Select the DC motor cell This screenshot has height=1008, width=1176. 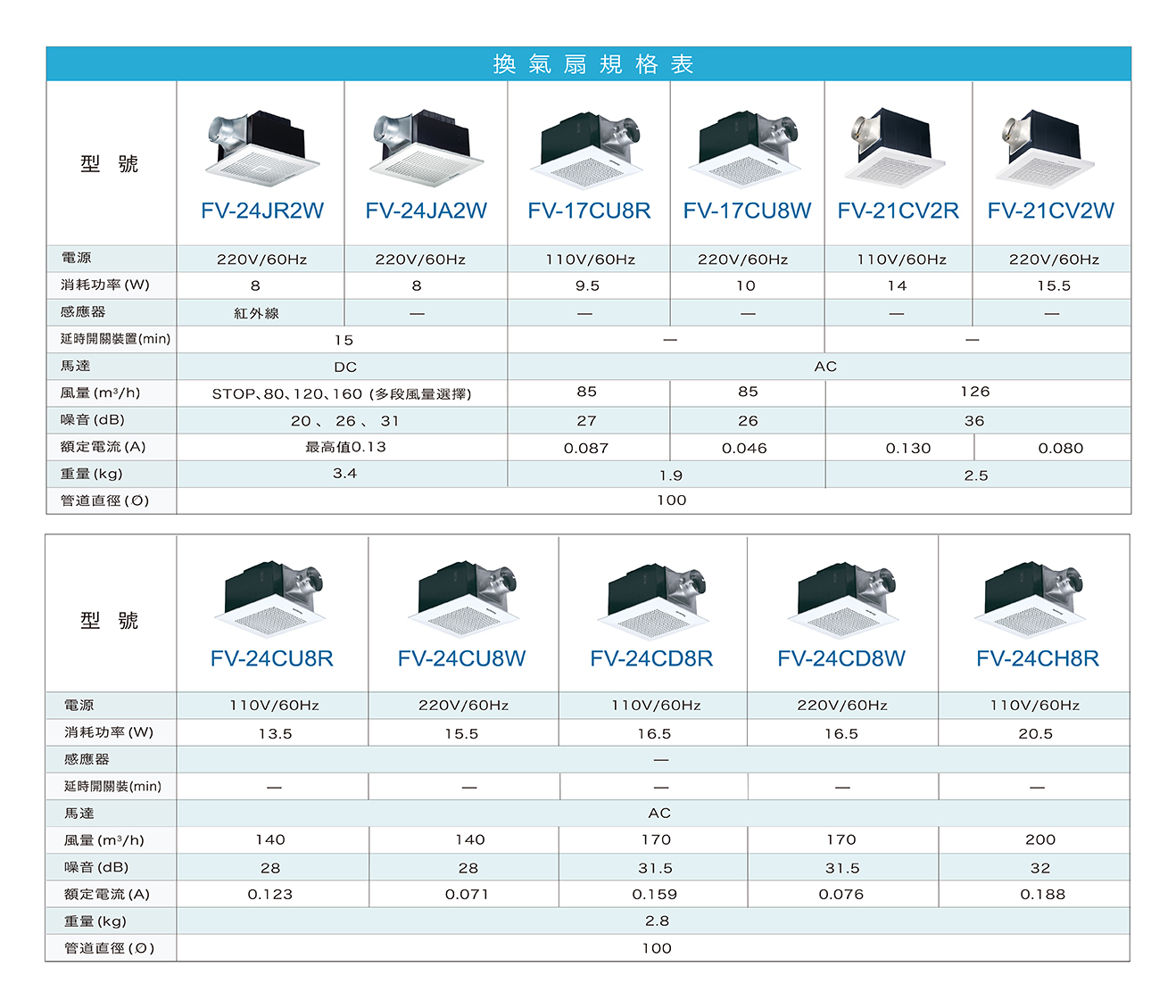(345, 367)
